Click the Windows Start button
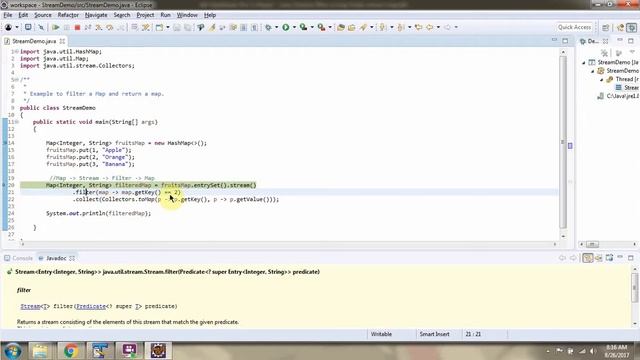Image resolution: width=640 pixels, height=360 pixels. point(12,351)
